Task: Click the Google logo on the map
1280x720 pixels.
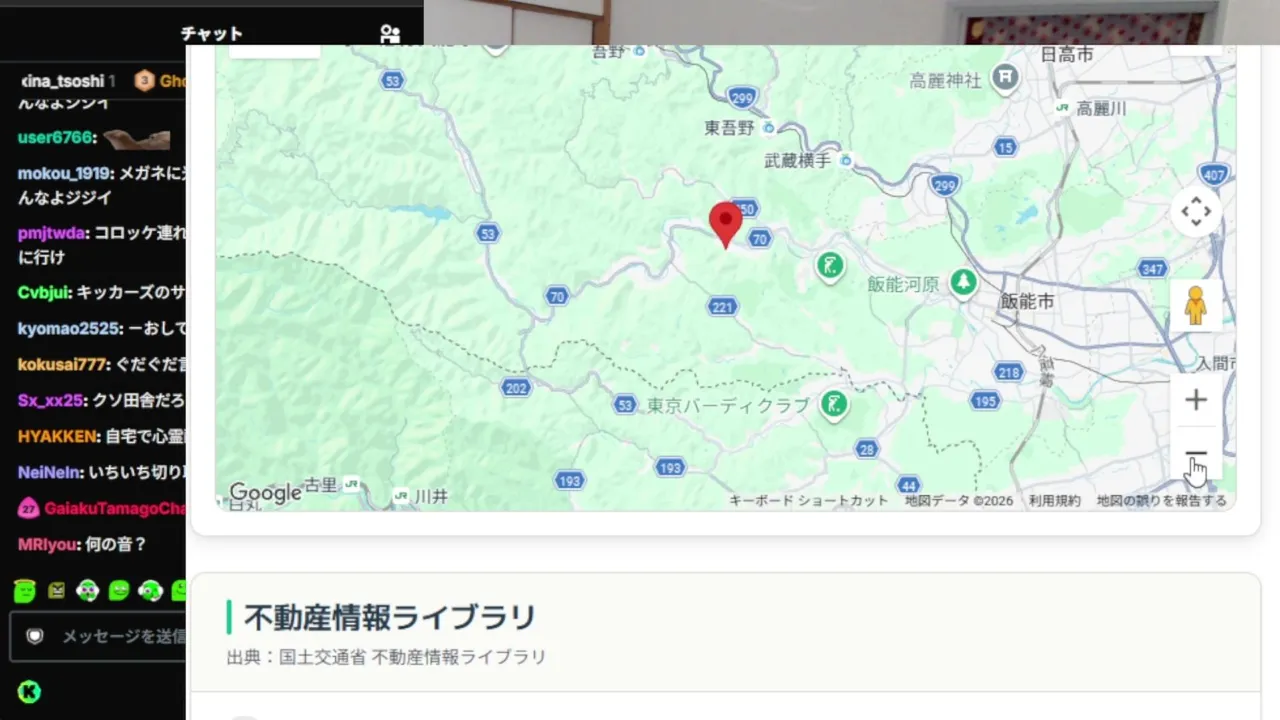Action: [x=265, y=492]
